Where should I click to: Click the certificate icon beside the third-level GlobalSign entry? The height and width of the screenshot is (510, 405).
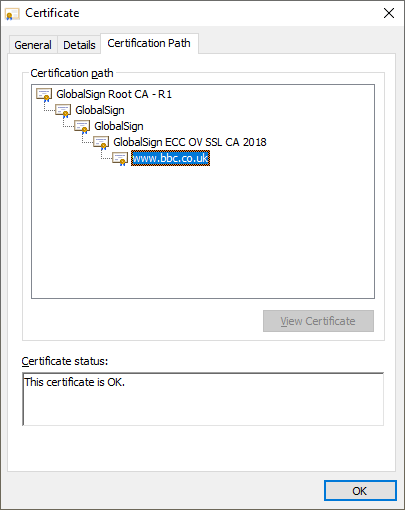[x=82, y=127]
